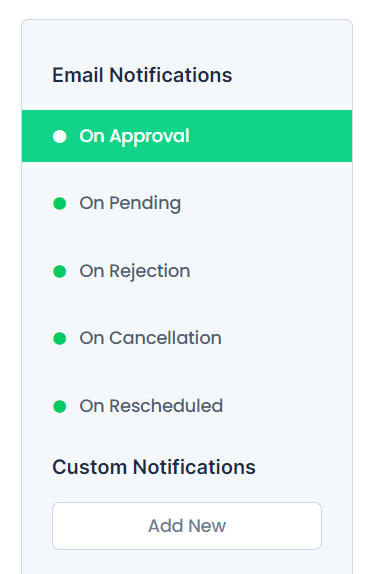Select the 'Pending' word in the list
This screenshot has width=375, height=574.
tap(145, 204)
